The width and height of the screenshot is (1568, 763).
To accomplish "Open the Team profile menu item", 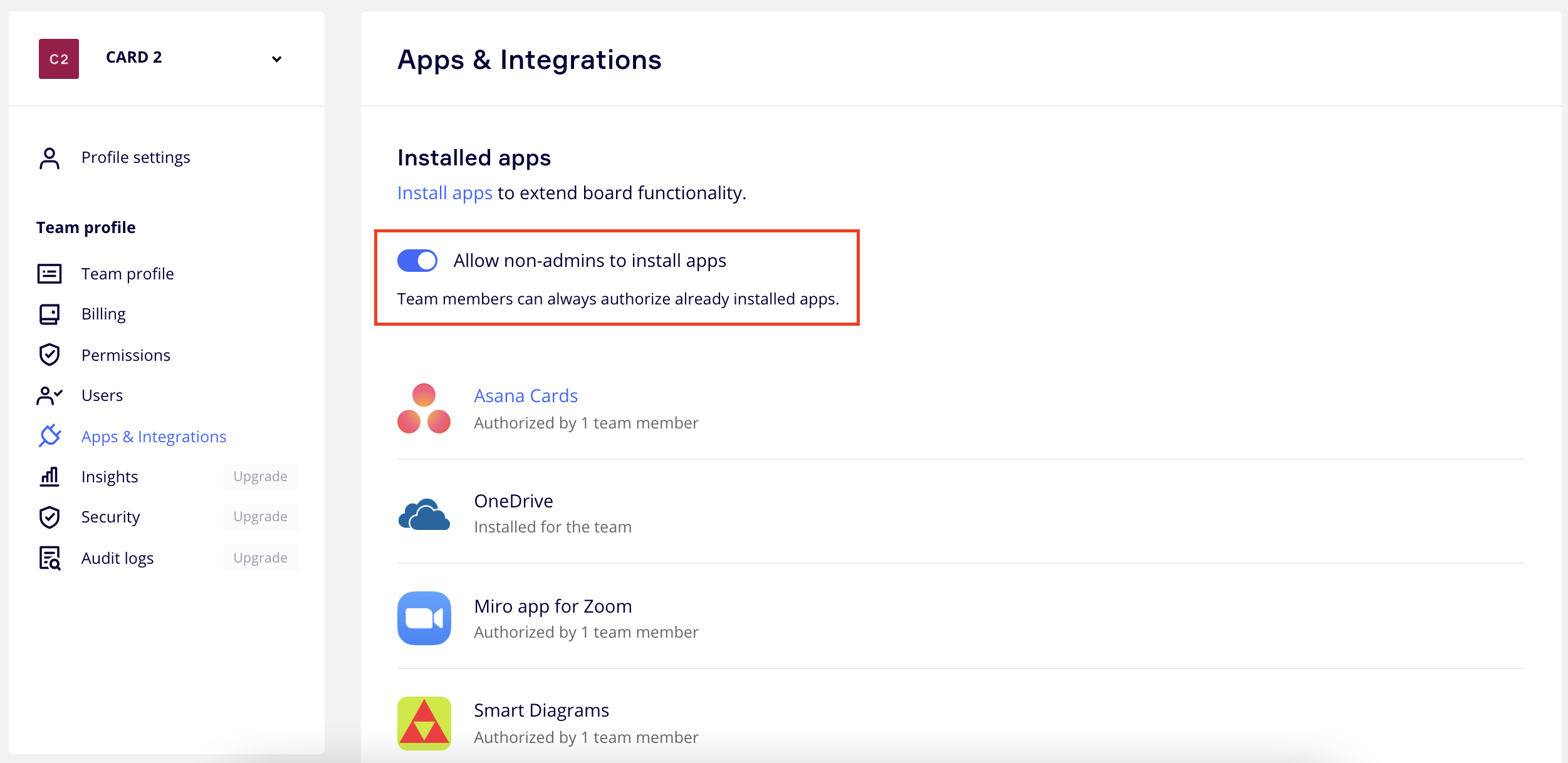I will (127, 274).
